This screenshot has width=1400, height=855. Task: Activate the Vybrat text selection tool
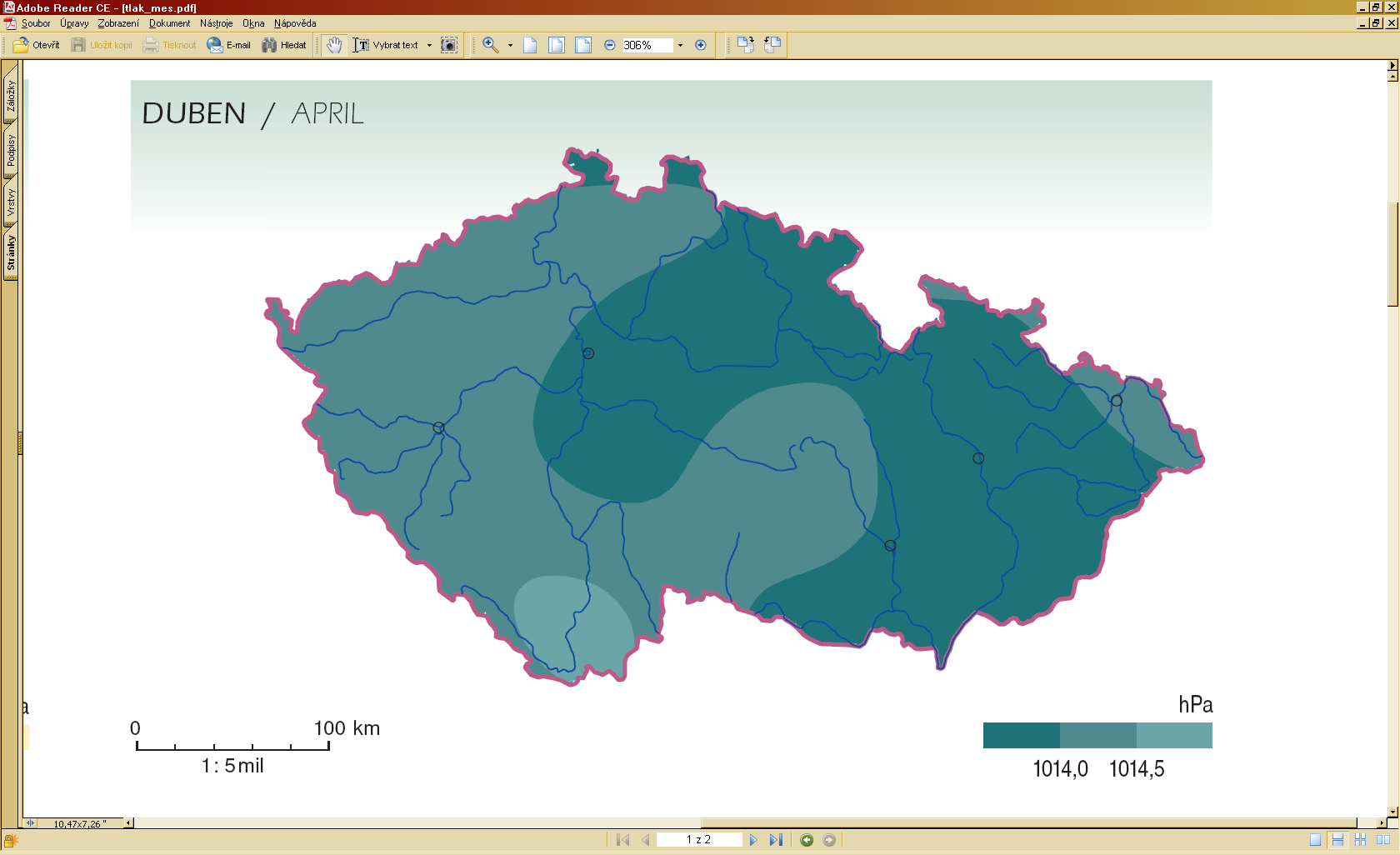[x=385, y=45]
